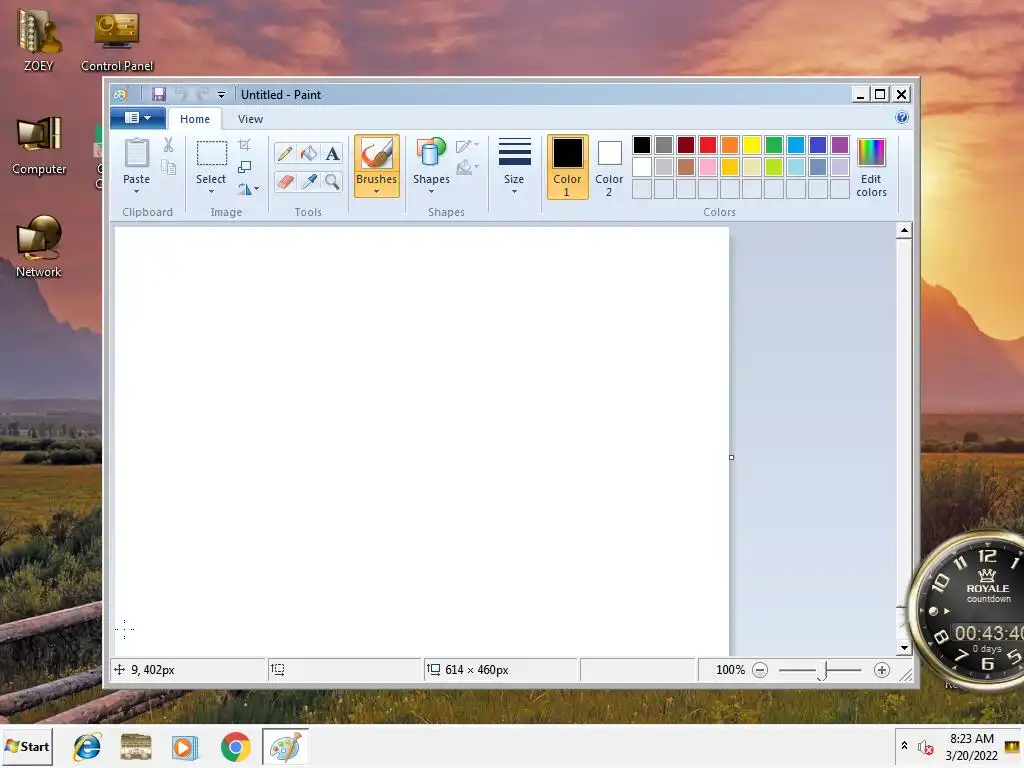Click the Edit colors rainbow icon
The width and height of the screenshot is (1024, 768).
click(x=871, y=153)
